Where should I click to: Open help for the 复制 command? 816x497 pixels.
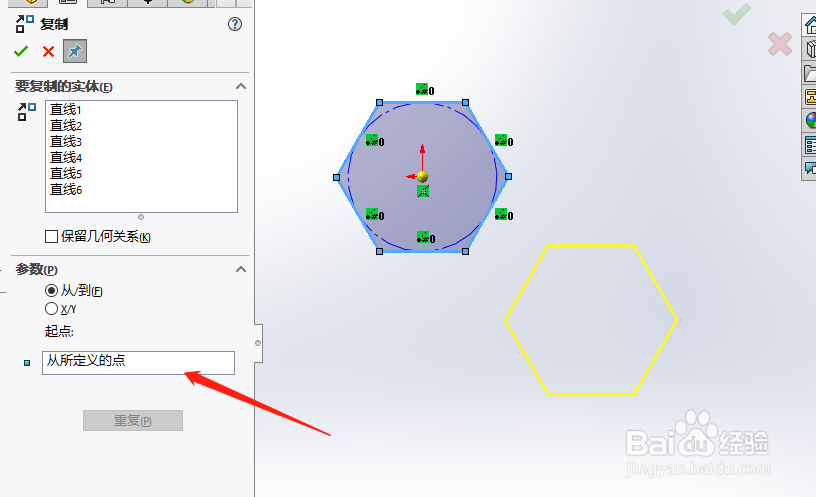tap(235, 24)
